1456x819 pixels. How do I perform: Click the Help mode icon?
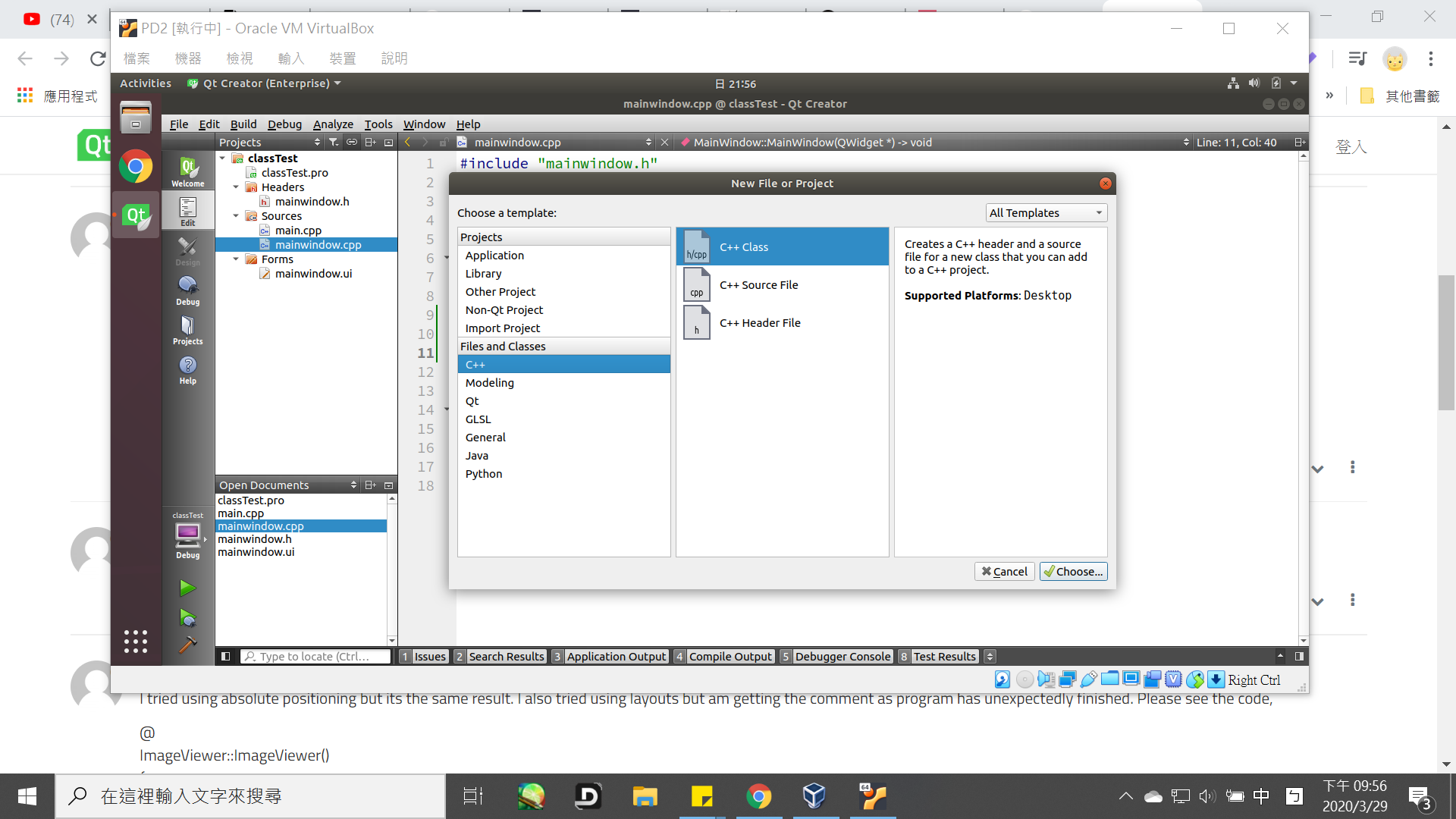pyautogui.click(x=187, y=370)
